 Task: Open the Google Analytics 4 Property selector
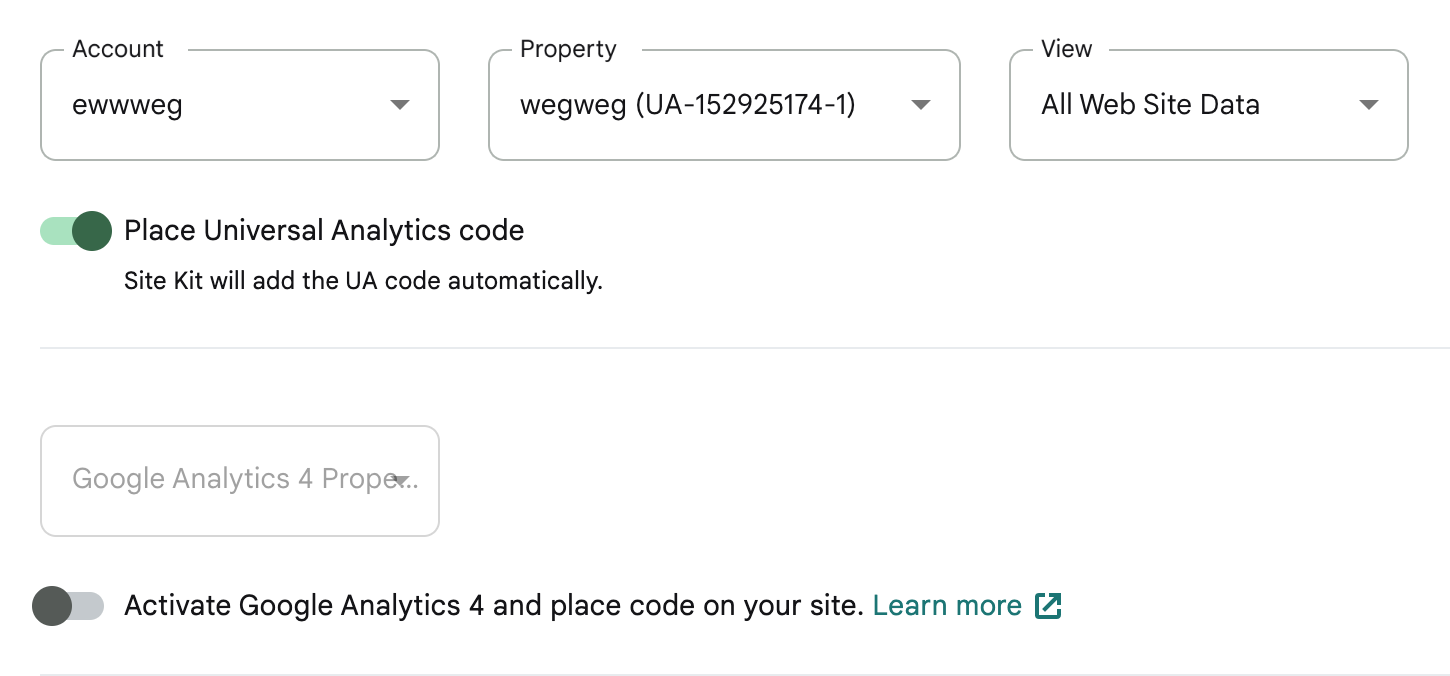(240, 480)
